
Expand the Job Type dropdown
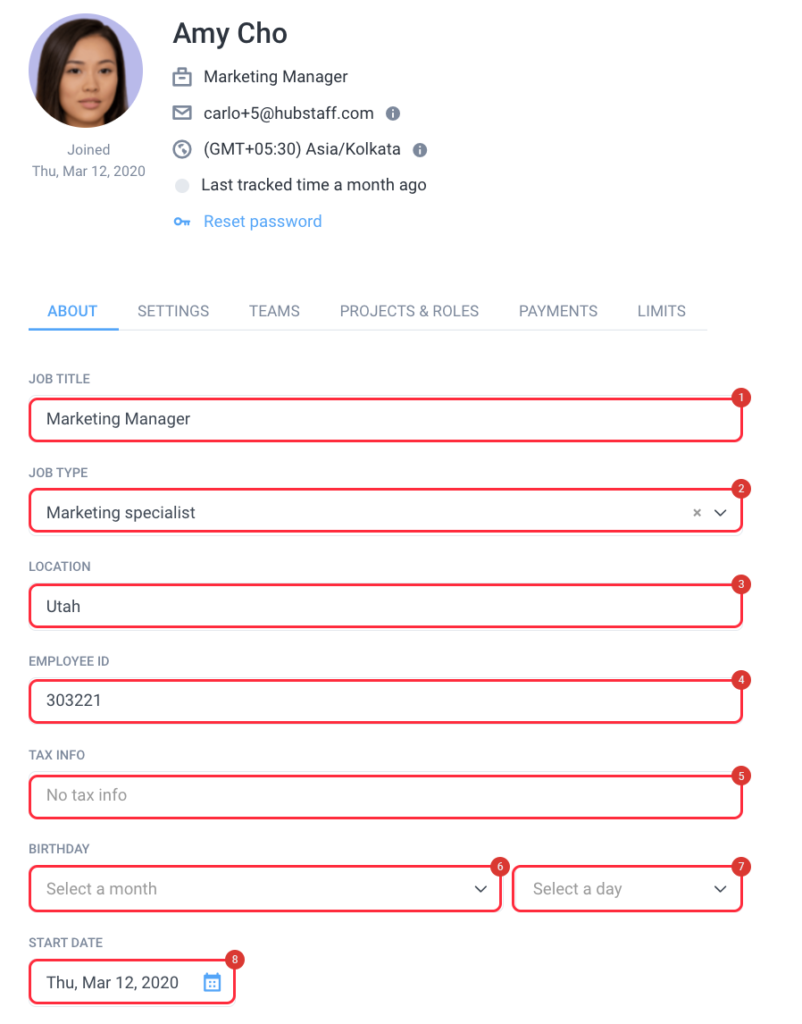(719, 512)
